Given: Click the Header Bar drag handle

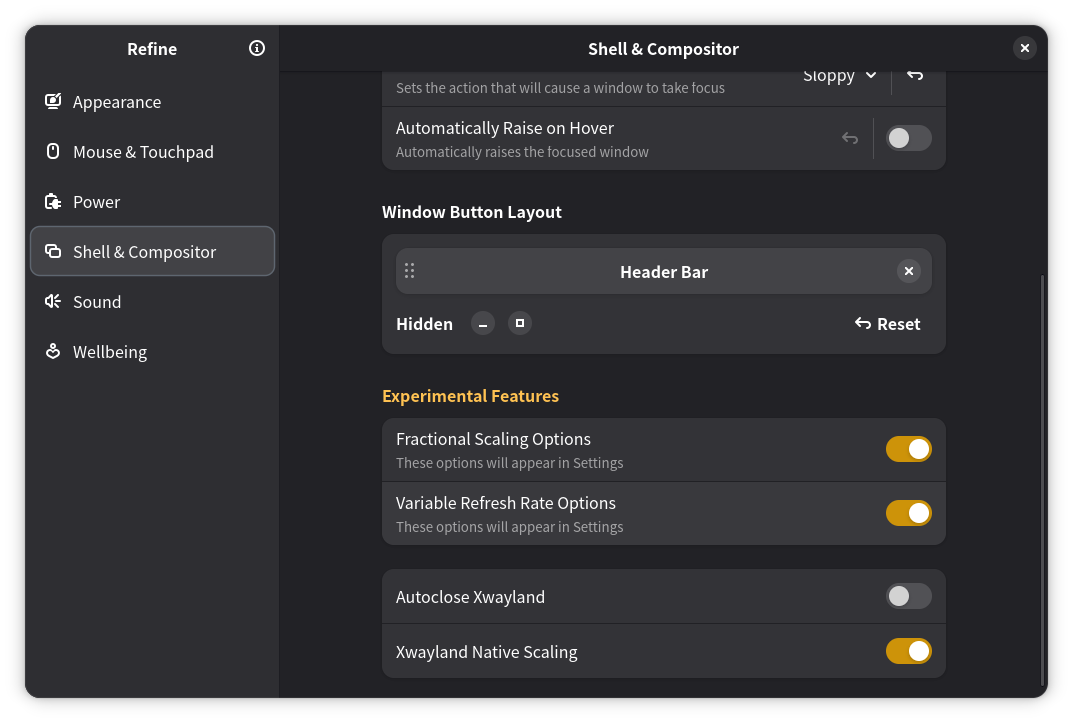Looking at the screenshot, I should (x=409, y=271).
